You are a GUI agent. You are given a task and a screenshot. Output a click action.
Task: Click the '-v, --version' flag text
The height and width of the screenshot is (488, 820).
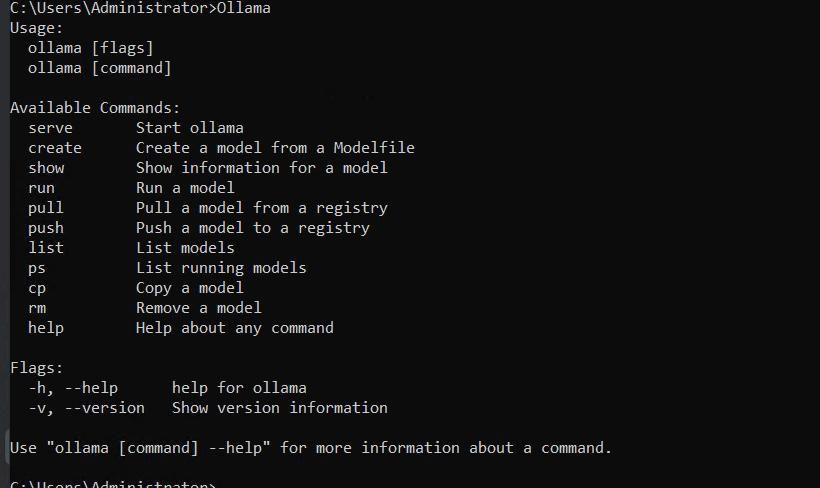tap(86, 408)
